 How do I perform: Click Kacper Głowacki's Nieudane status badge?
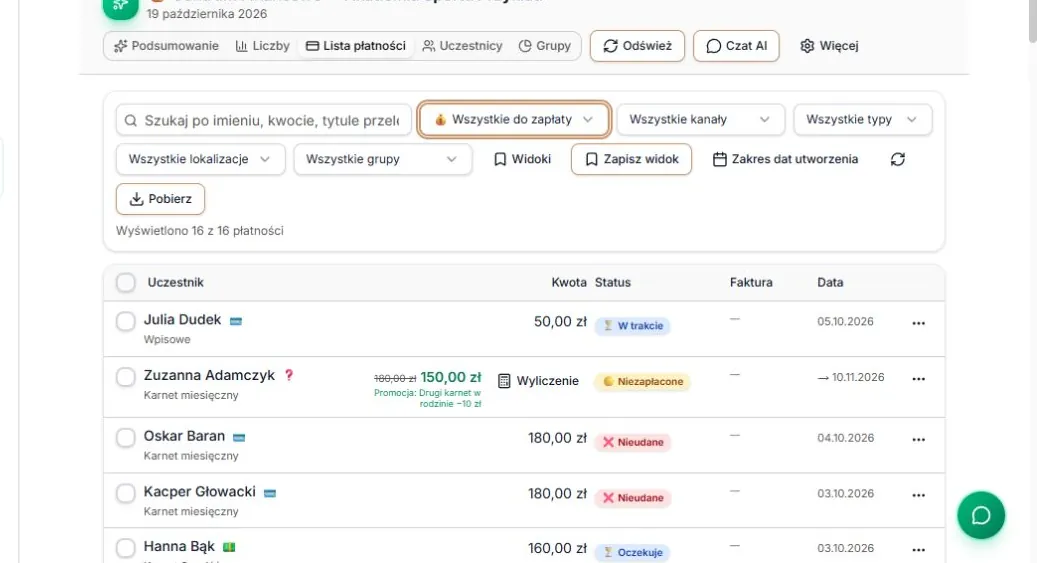click(x=633, y=498)
